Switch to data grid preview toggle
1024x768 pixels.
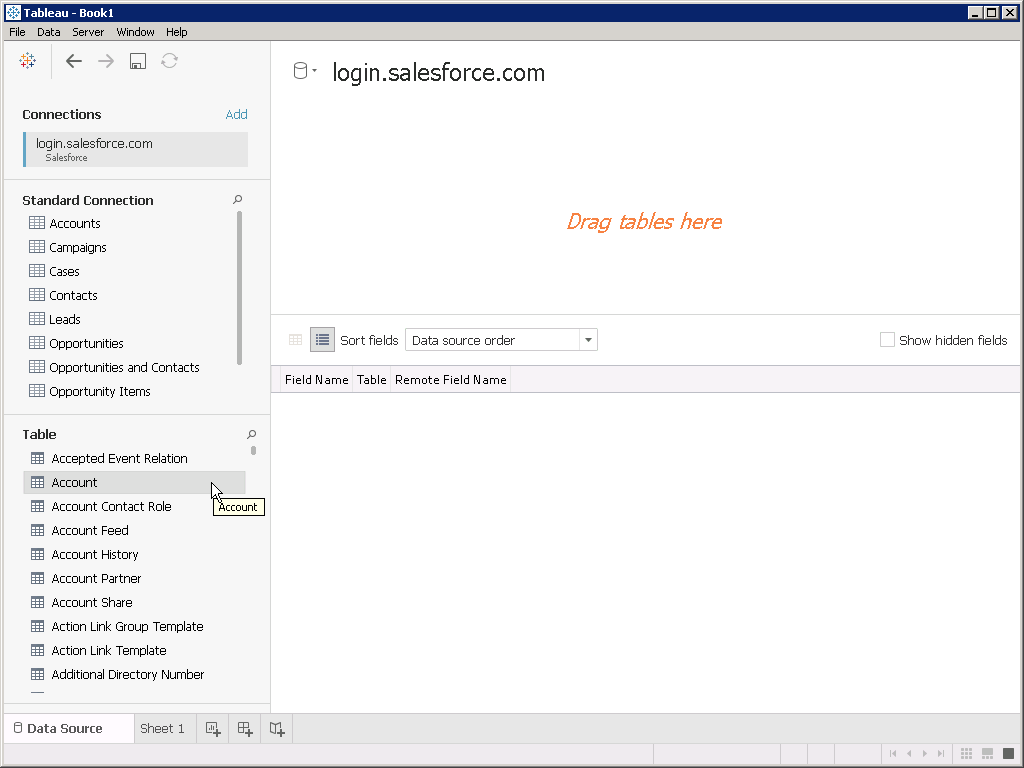(295, 340)
